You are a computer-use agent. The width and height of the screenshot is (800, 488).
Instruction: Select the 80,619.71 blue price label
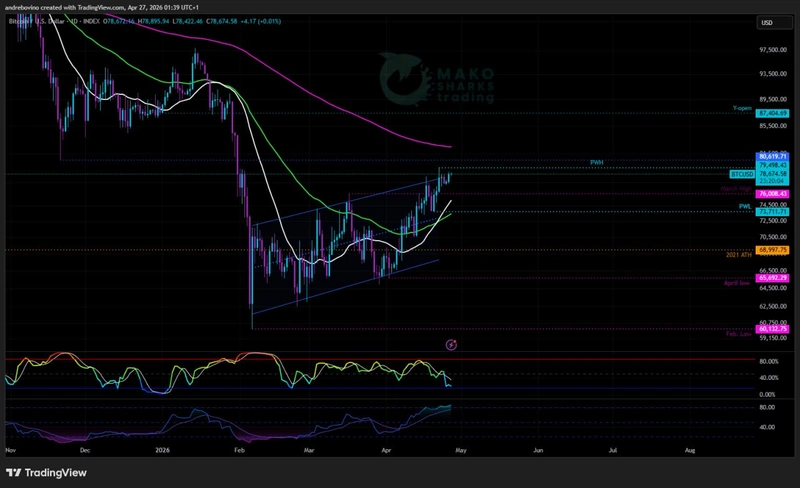(x=774, y=157)
